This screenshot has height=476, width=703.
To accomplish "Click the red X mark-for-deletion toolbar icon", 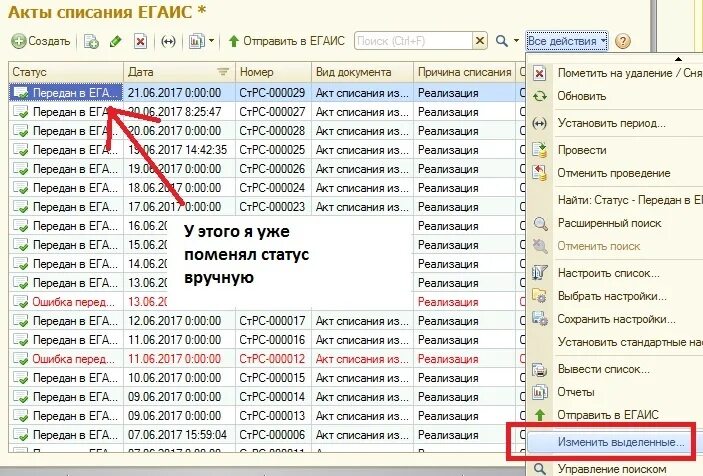I will (x=140, y=42).
